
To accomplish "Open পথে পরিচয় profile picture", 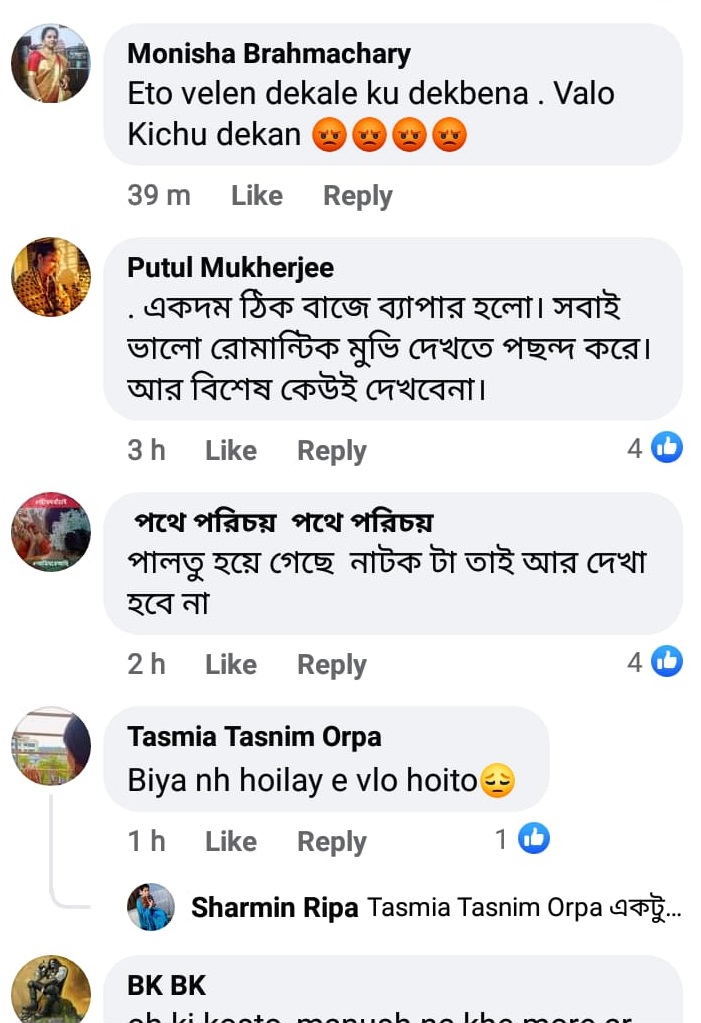I will 51,532.
